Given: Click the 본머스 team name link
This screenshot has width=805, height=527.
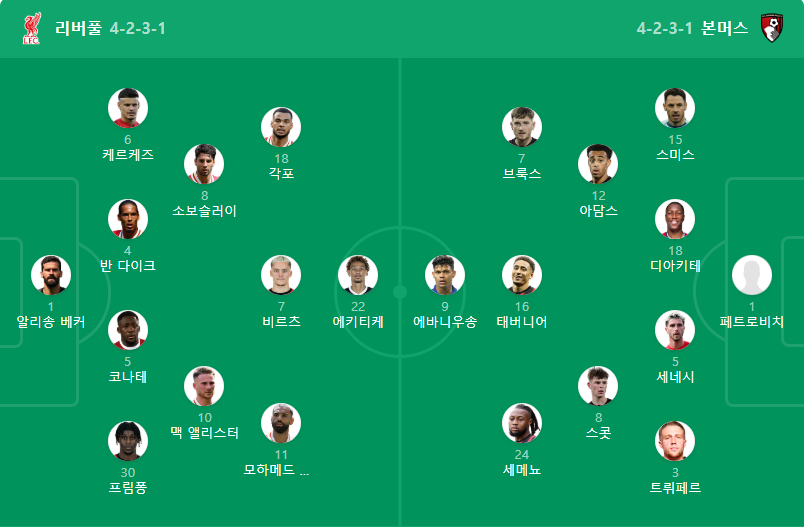Looking at the screenshot, I should pos(724,28).
